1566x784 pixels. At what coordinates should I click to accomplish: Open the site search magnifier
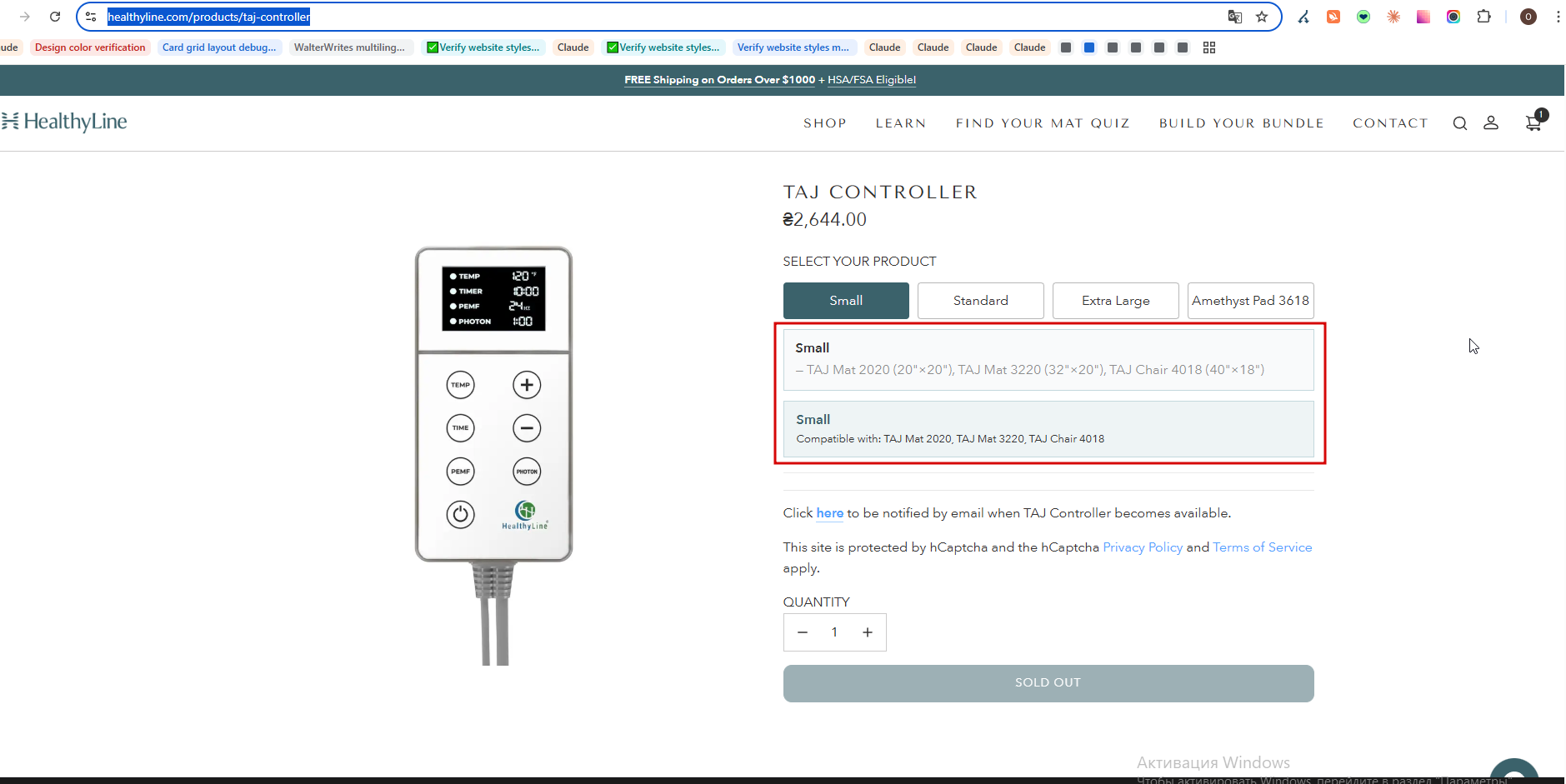point(1460,123)
